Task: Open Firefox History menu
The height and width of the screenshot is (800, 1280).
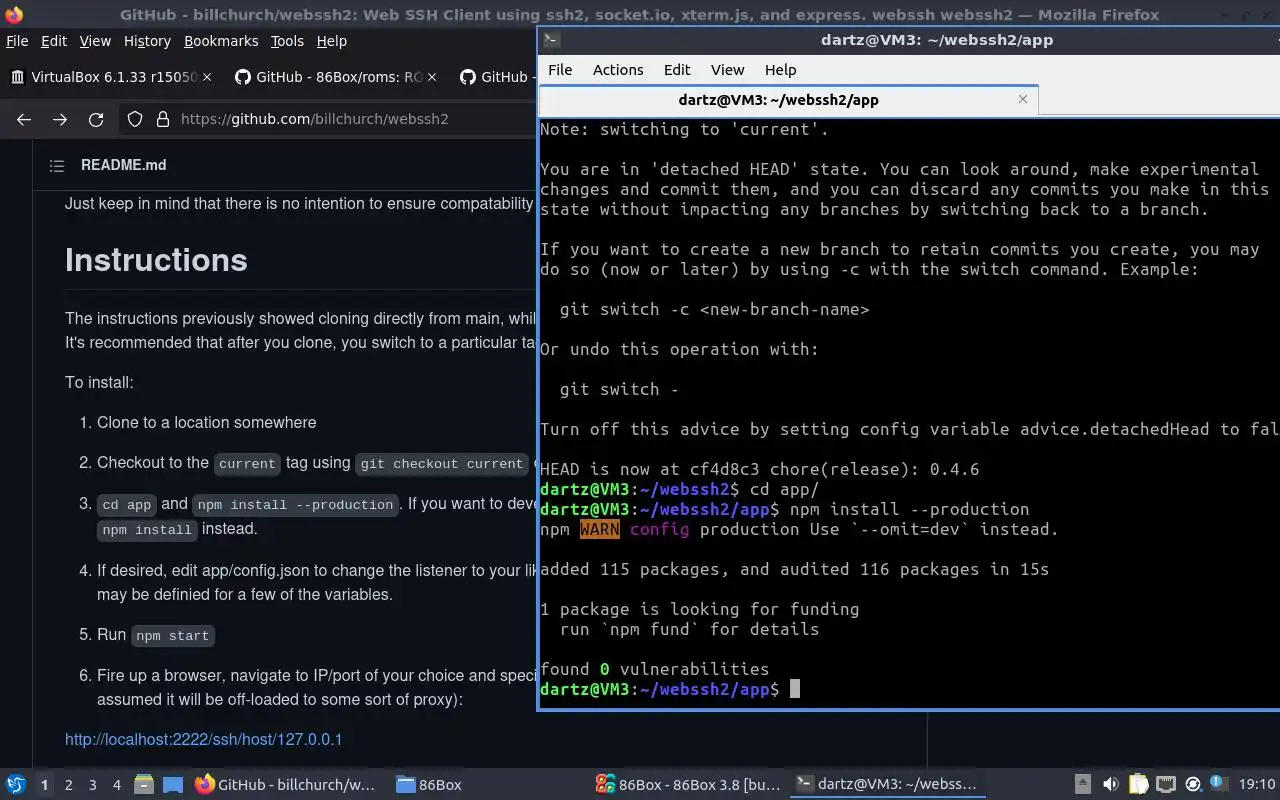Action: point(147,41)
